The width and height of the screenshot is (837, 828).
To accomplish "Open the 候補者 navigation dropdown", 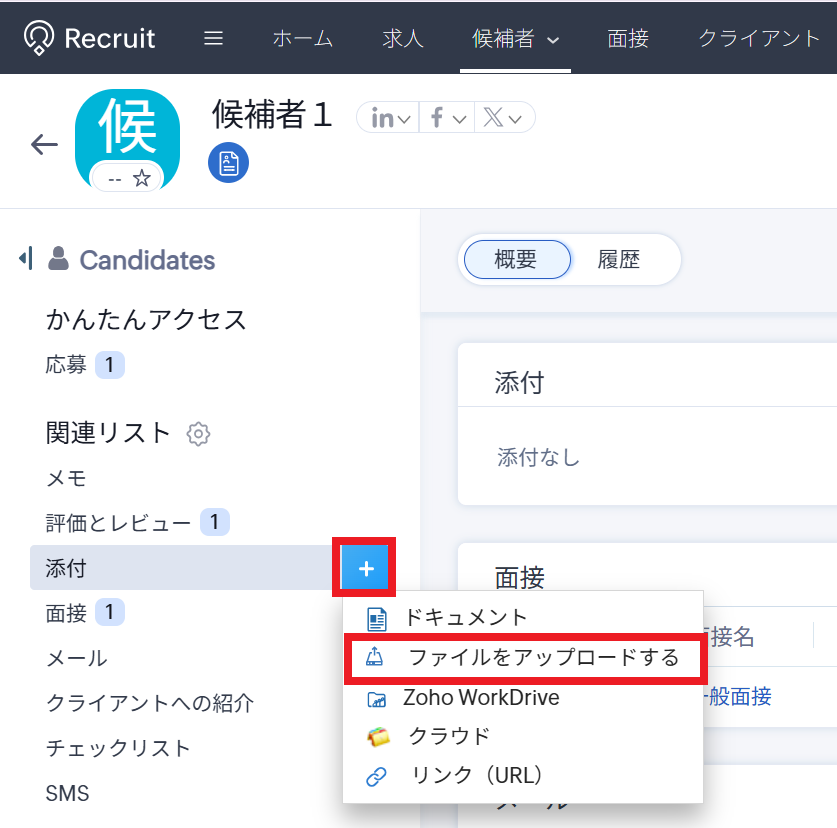I will (515, 39).
